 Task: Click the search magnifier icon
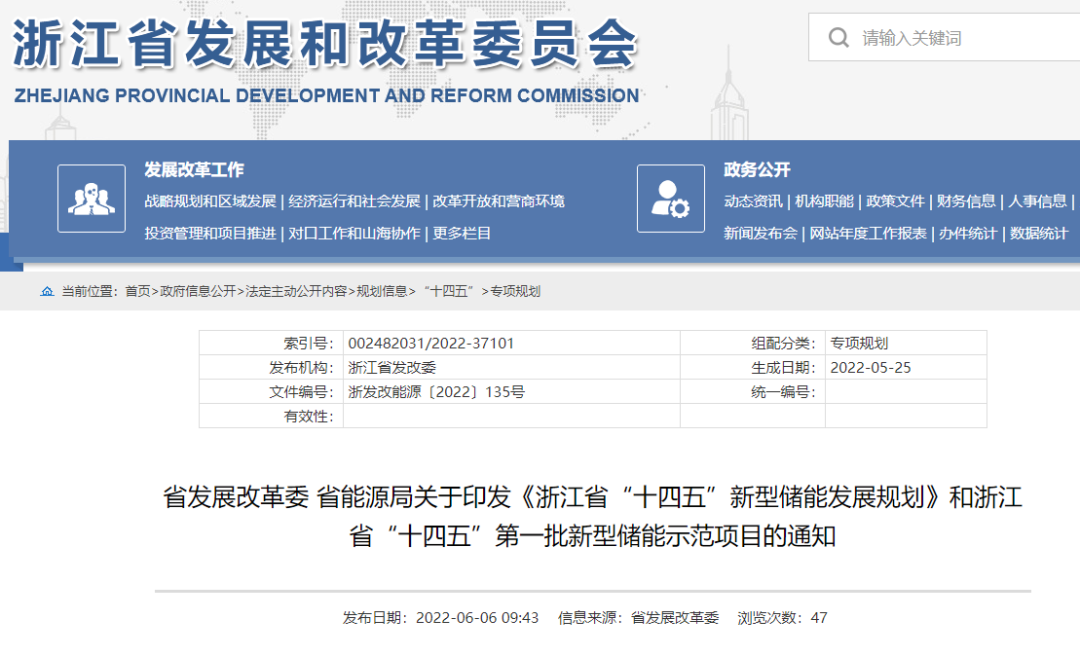838,38
